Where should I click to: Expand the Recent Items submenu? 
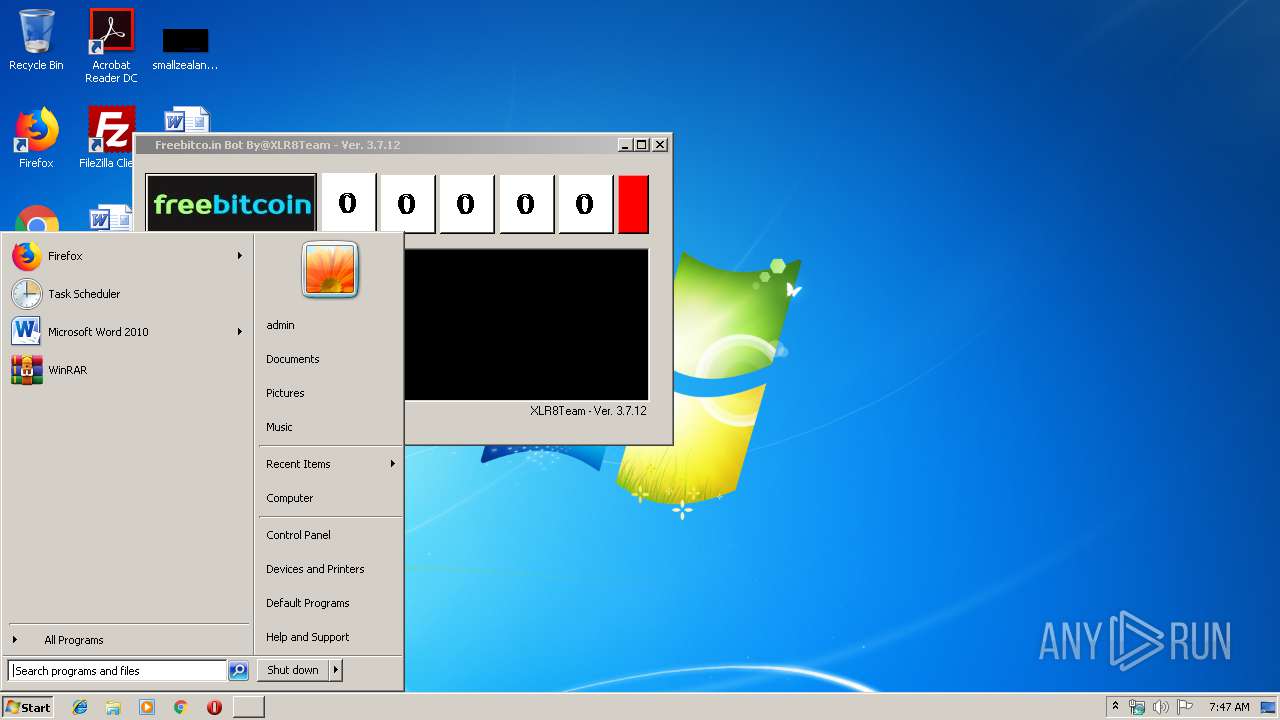pyautogui.click(x=330, y=464)
